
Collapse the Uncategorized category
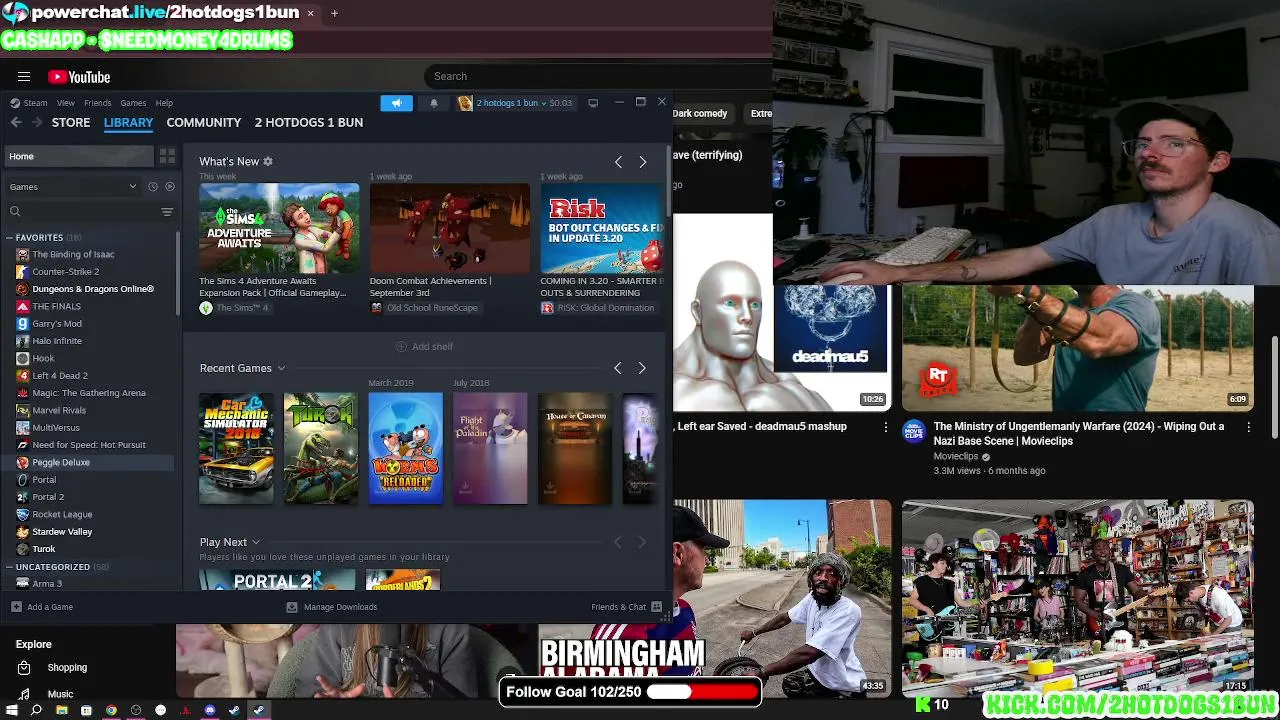point(9,567)
